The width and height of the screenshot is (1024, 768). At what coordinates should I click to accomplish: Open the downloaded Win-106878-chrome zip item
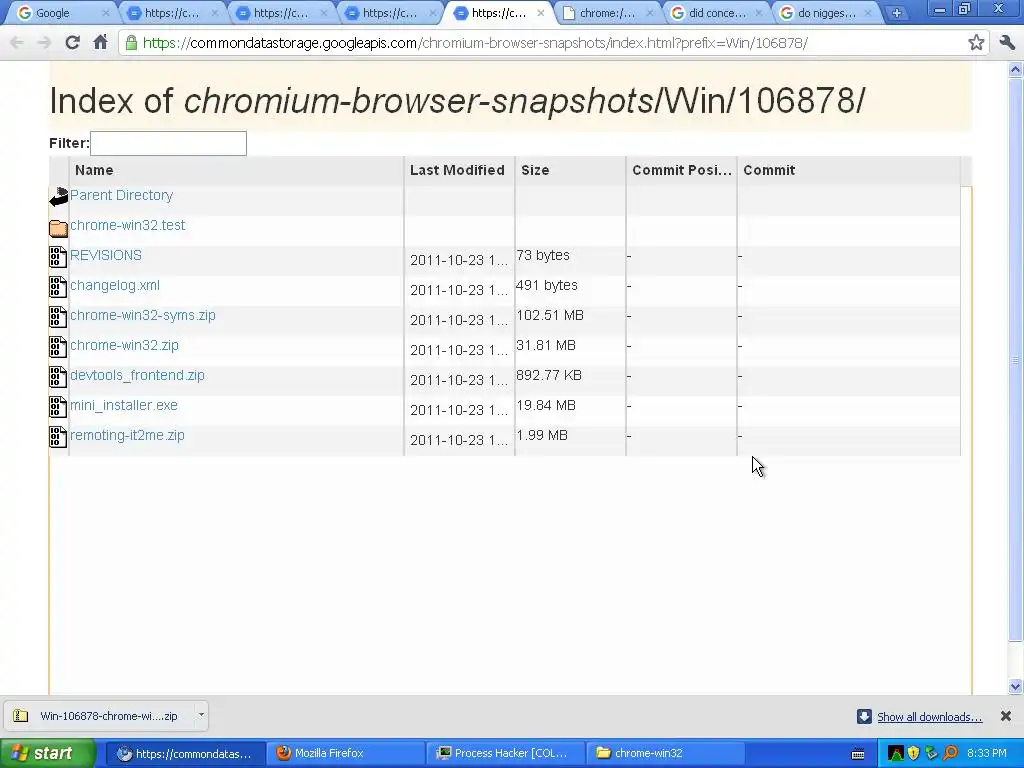pyautogui.click(x=99, y=716)
